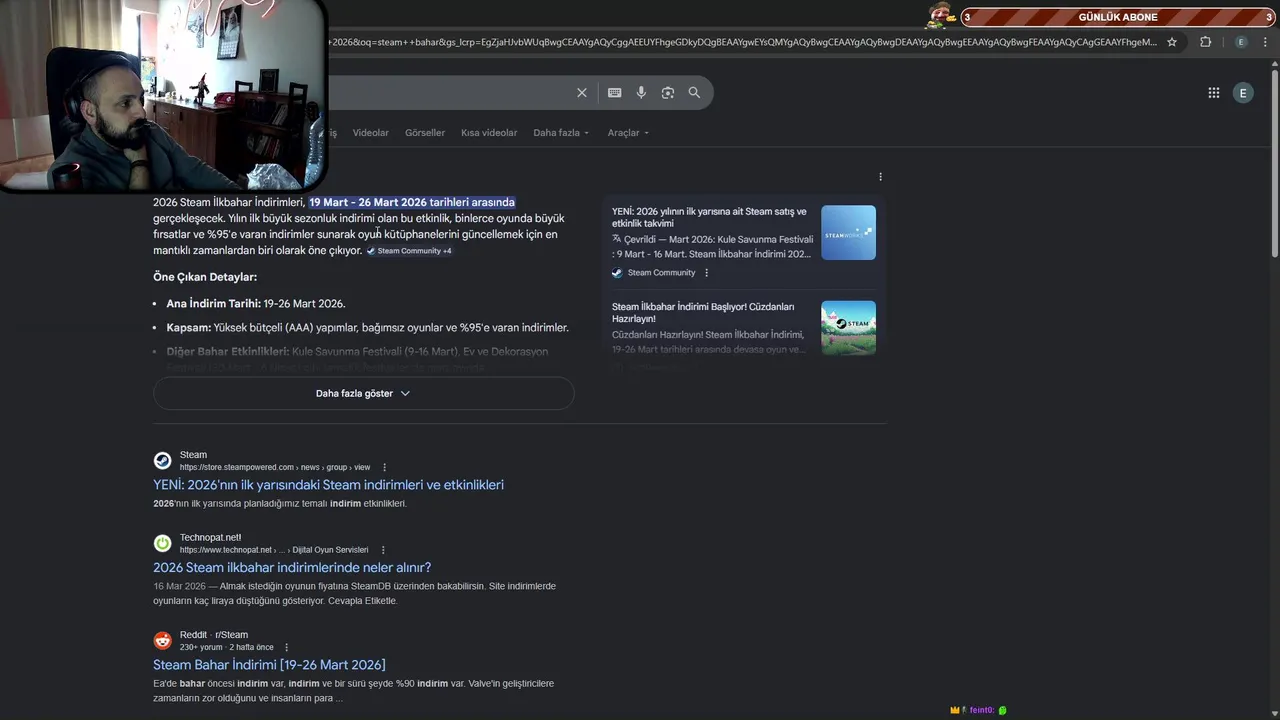This screenshot has height=720, width=1280.
Task: Click the Technopat green favicon
Action: (162, 543)
